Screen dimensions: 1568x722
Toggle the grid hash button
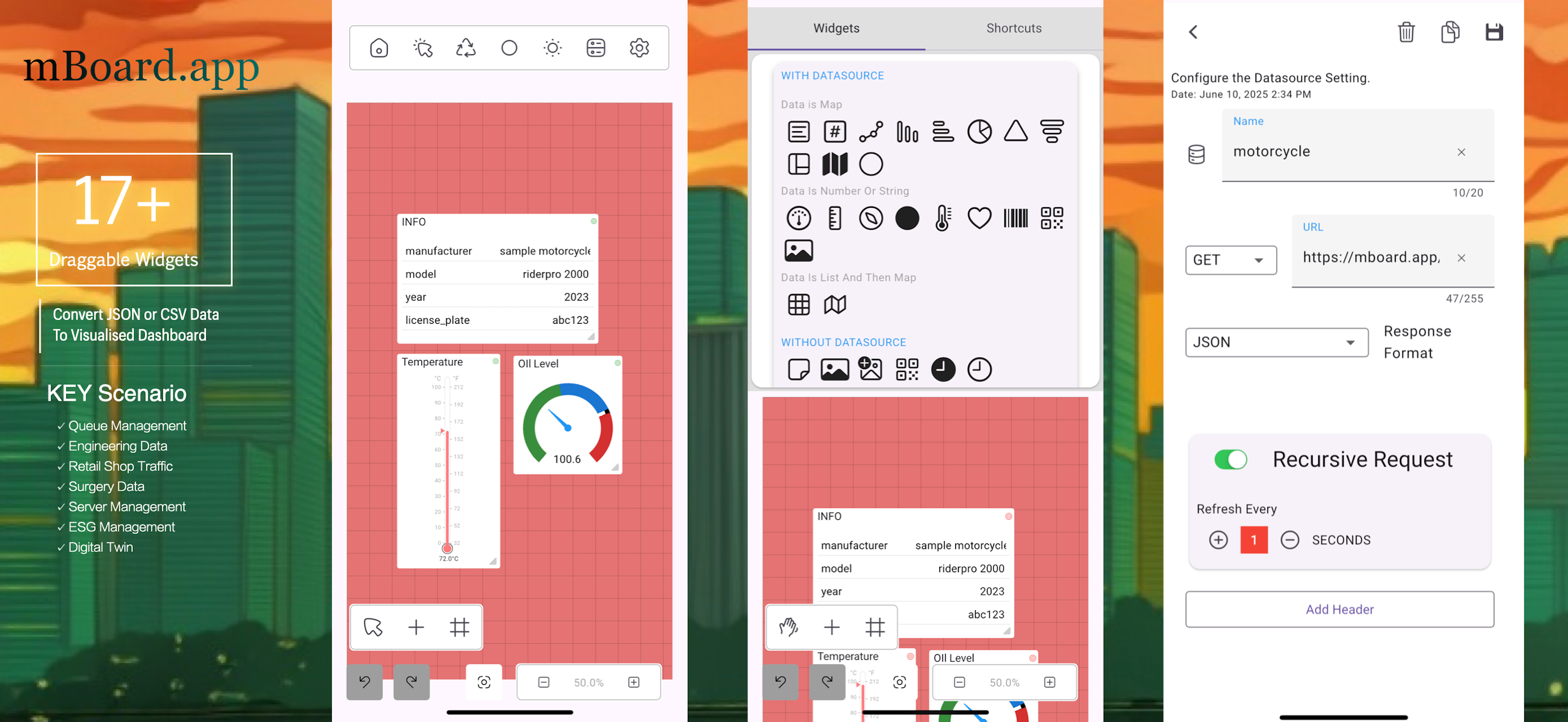pyautogui.click(x=459, y=626)
